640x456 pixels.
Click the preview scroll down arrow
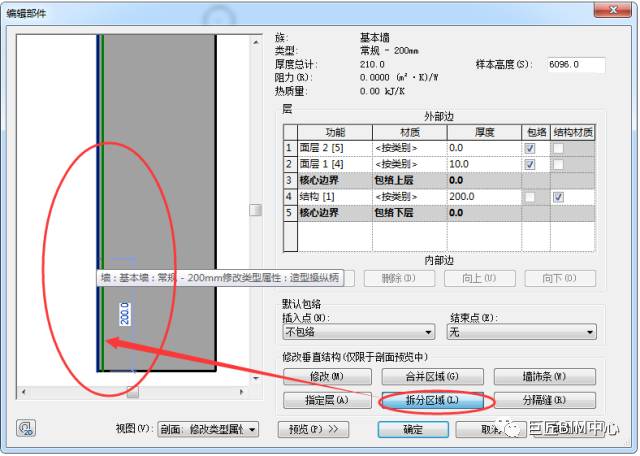256,378
